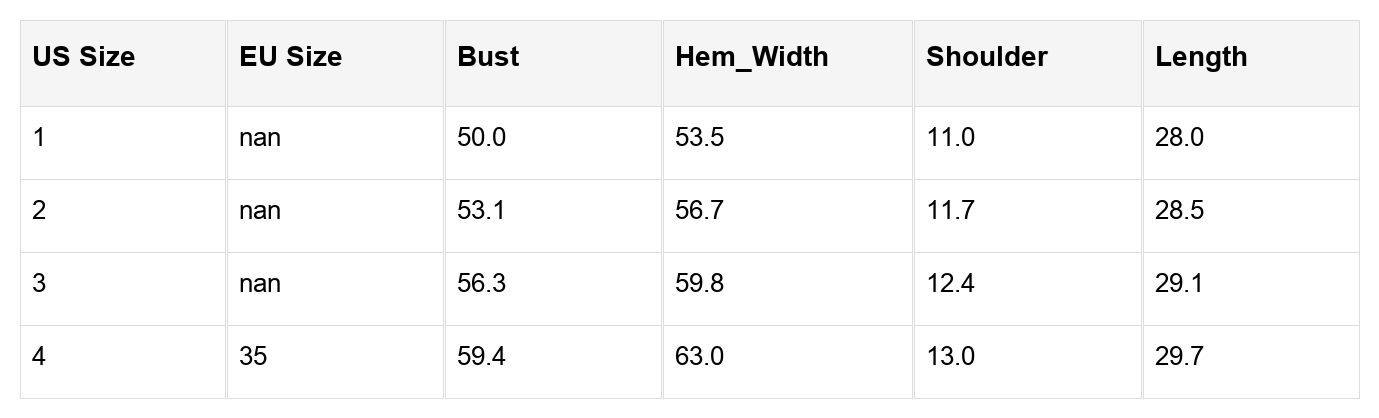Select the cell with US Size 1
Viewport: 1379px width, 418px height.
click(123, 143)
